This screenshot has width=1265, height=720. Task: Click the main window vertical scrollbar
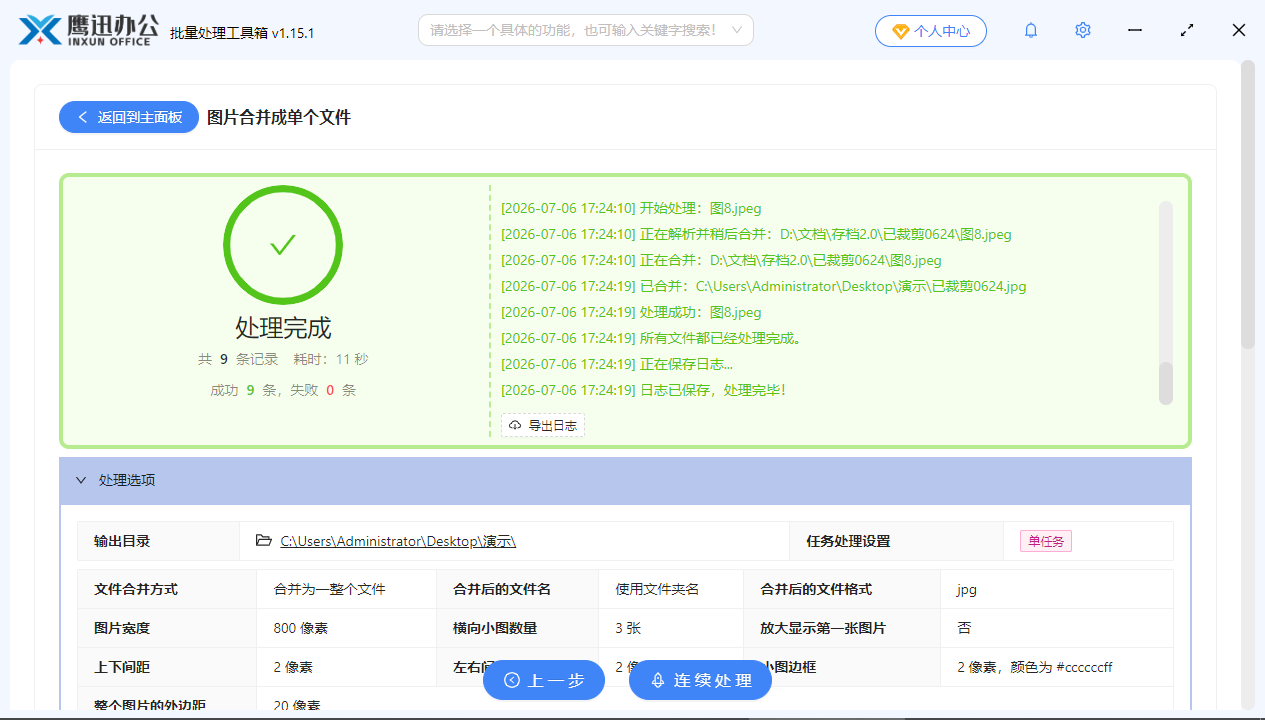coord(1248,205)
